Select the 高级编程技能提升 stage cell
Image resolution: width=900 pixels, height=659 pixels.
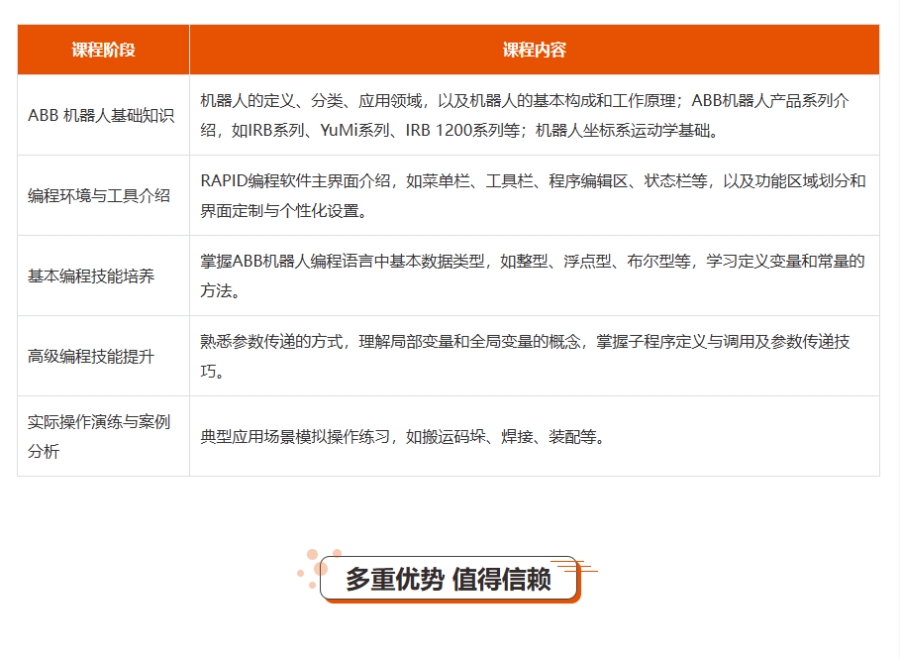coord(91,356)
